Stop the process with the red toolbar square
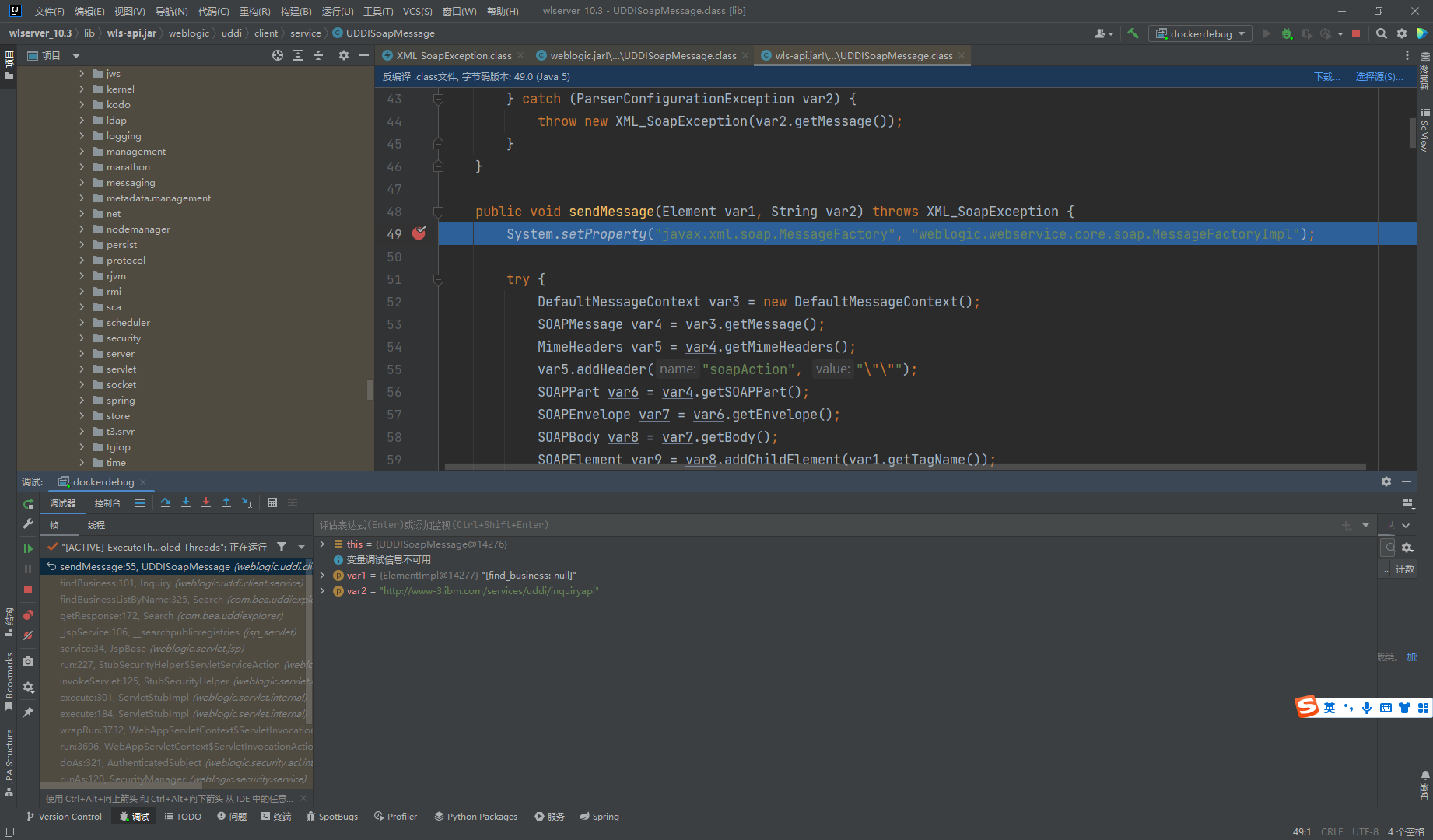The width and height of the screenshot is (1433, 840). point(1356,33)
